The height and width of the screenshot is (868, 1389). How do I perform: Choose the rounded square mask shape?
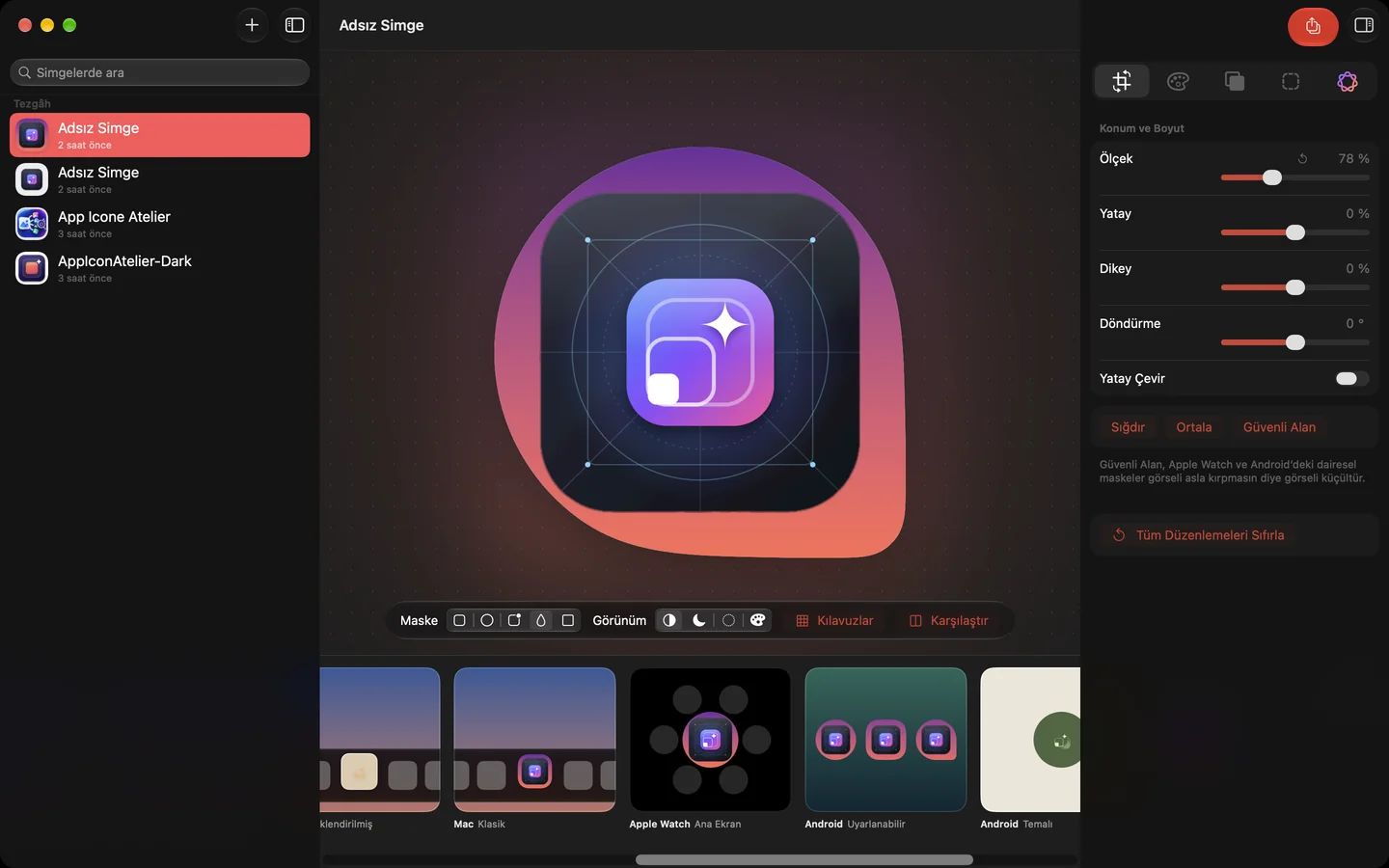[460, 620]
